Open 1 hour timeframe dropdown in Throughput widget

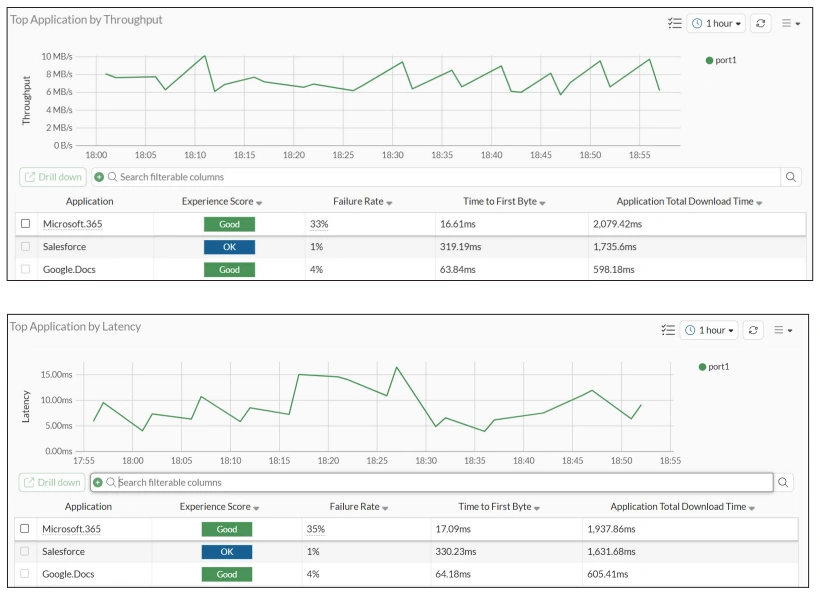pyautogui.click(x=716, y=23)
